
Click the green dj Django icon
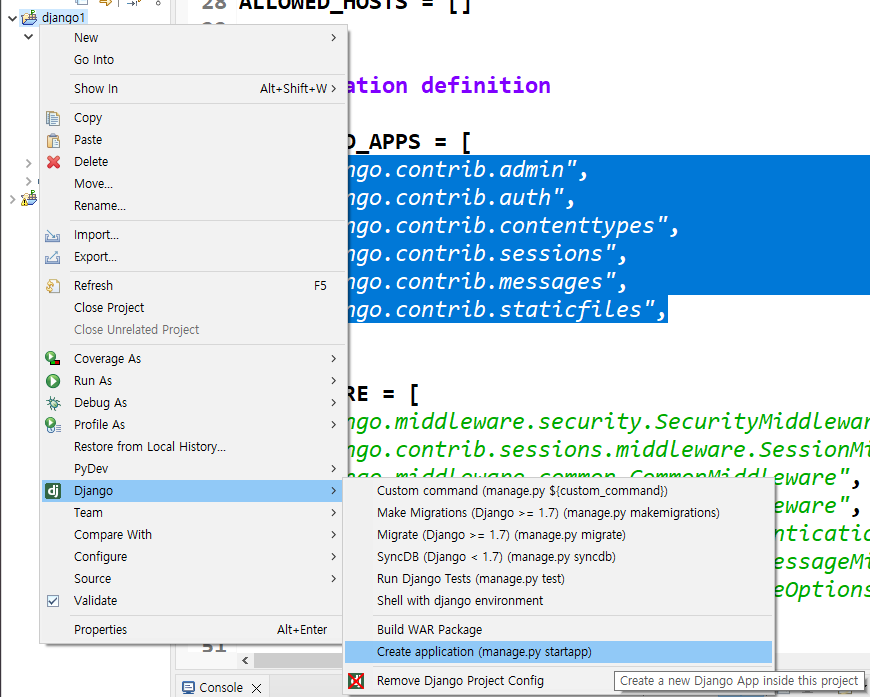53,491
